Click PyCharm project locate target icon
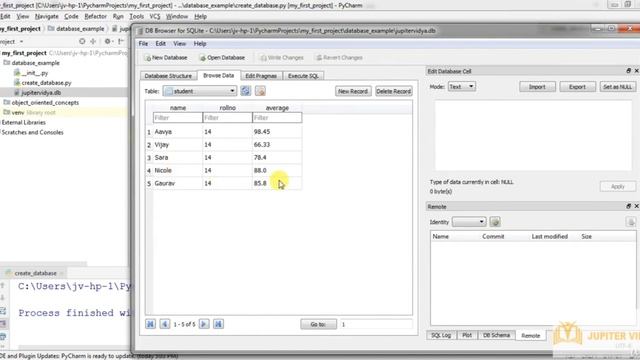Screen dimensions: 640x360 pyautogui.click(x=82, y=41)
